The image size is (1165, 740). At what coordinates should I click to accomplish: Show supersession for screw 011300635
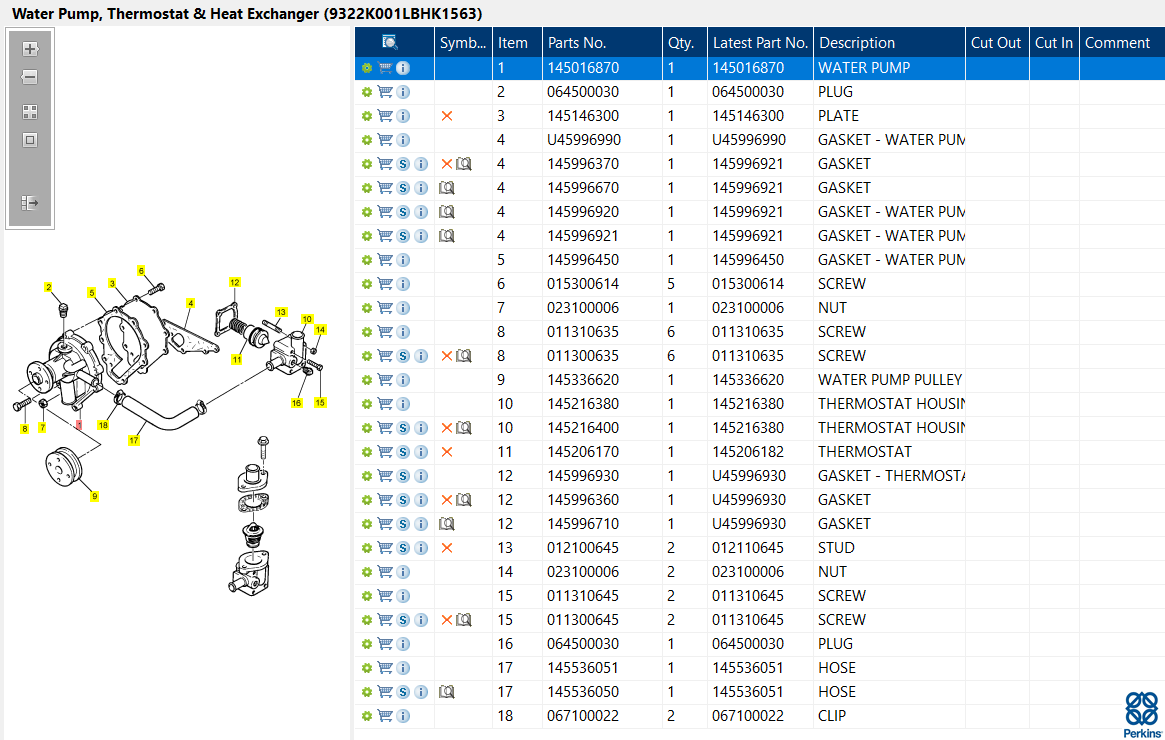pyautogui.click(x=403, y=356)
